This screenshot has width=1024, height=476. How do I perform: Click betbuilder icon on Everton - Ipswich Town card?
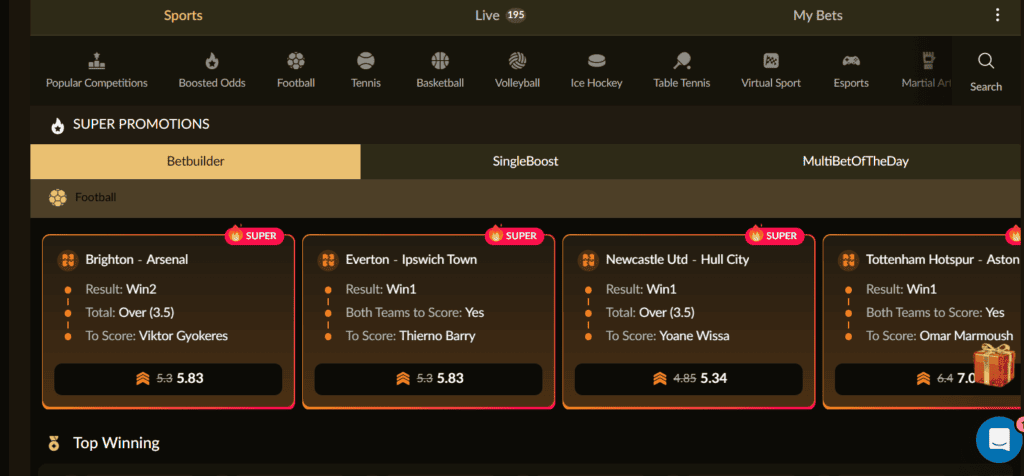(327, 260)
